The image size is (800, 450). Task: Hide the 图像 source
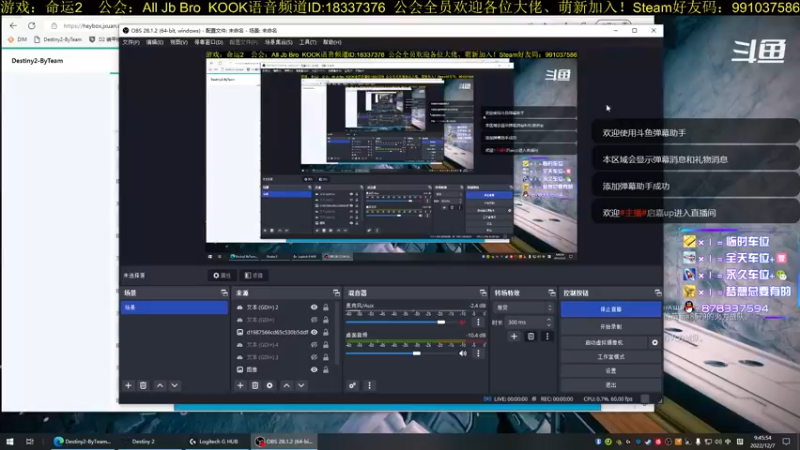click(x=314, y=369)
